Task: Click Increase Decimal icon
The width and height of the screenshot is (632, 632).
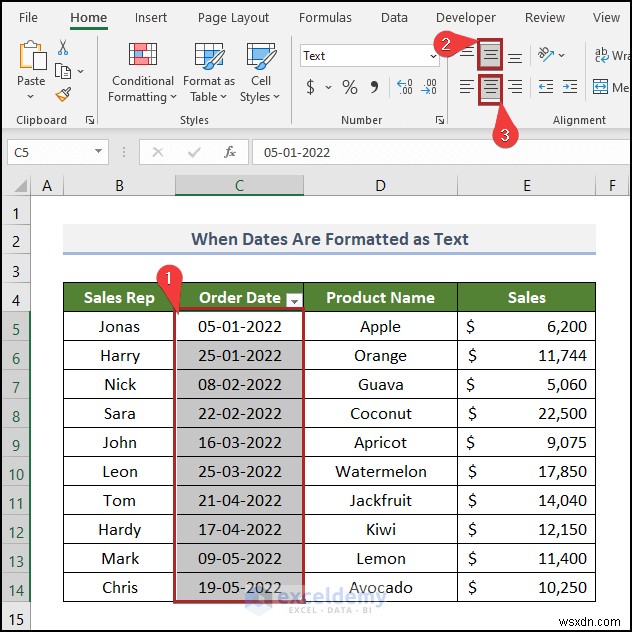Action: pos(404,87)
